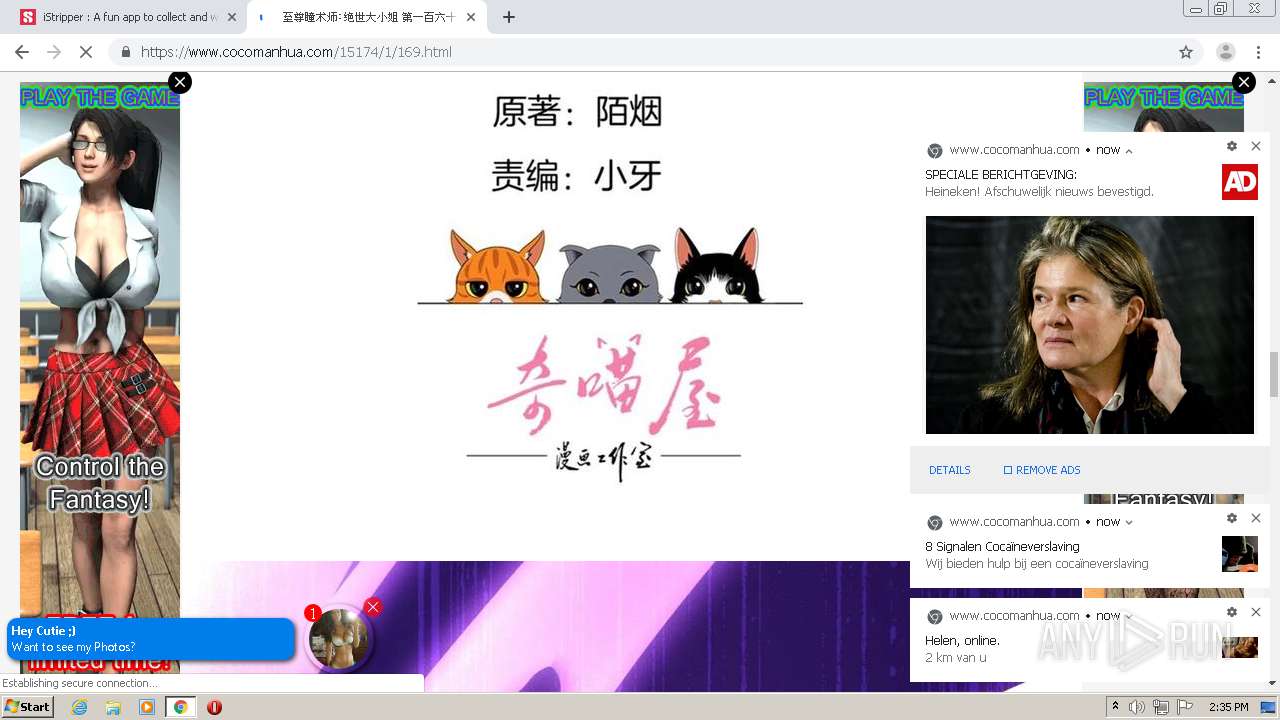1280x720 pixels.
Task: Open the notification's large woman photo
Action: tap(1090, 325)
